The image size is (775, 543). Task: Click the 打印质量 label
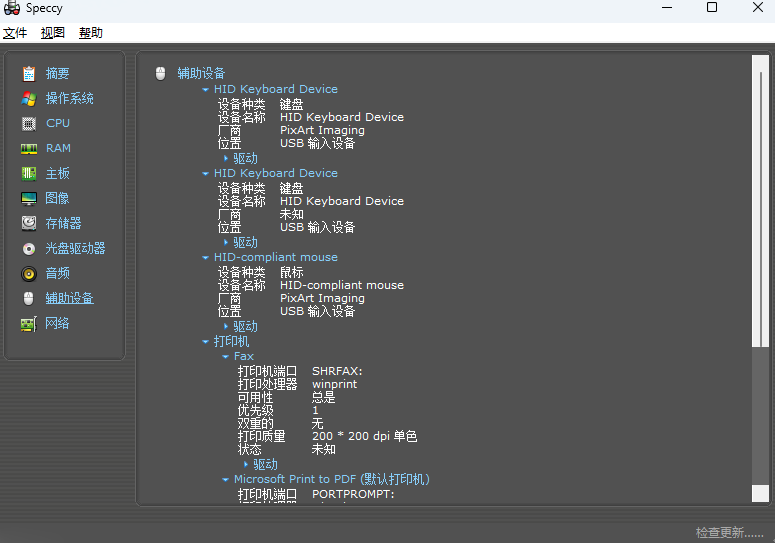261,436
